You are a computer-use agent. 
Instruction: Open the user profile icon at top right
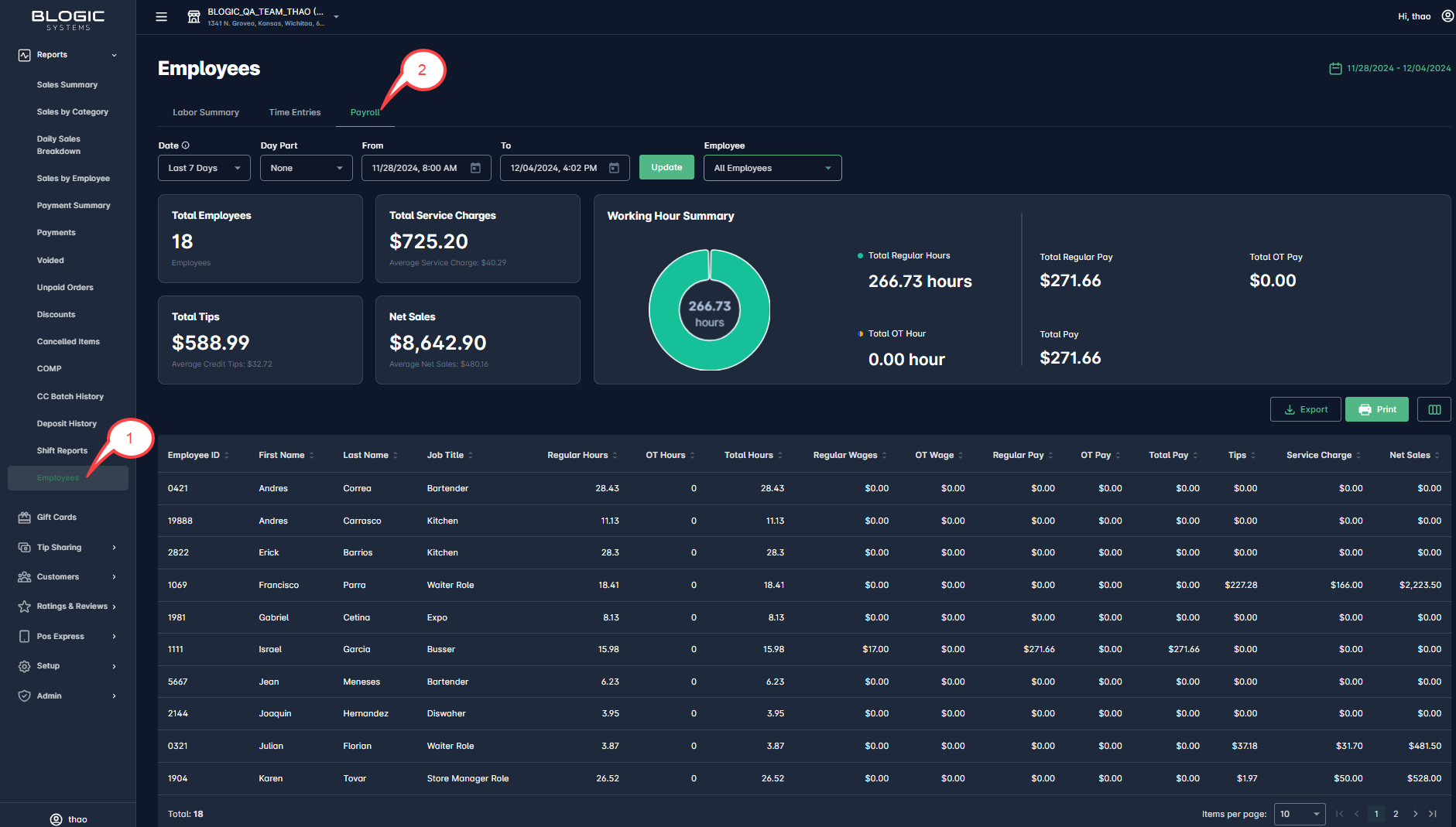point(1447,16)
